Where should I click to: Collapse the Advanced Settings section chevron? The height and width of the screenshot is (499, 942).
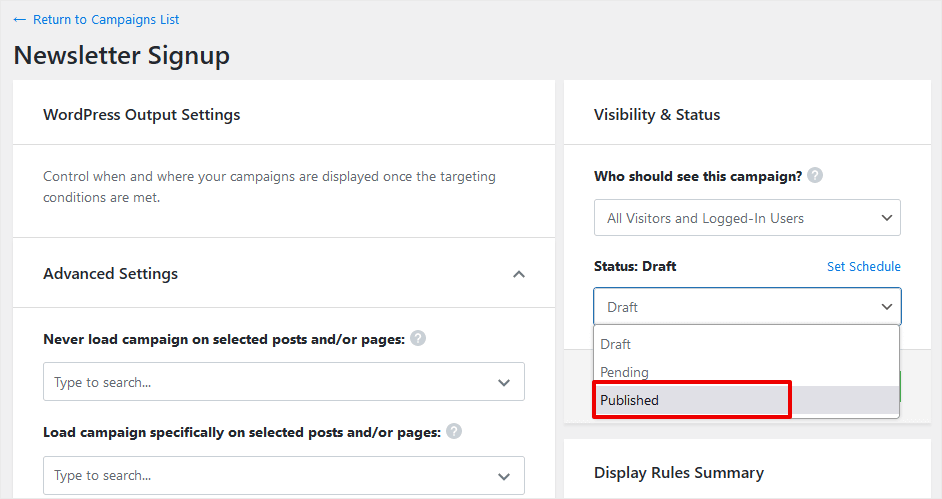[x=518, y=274]
